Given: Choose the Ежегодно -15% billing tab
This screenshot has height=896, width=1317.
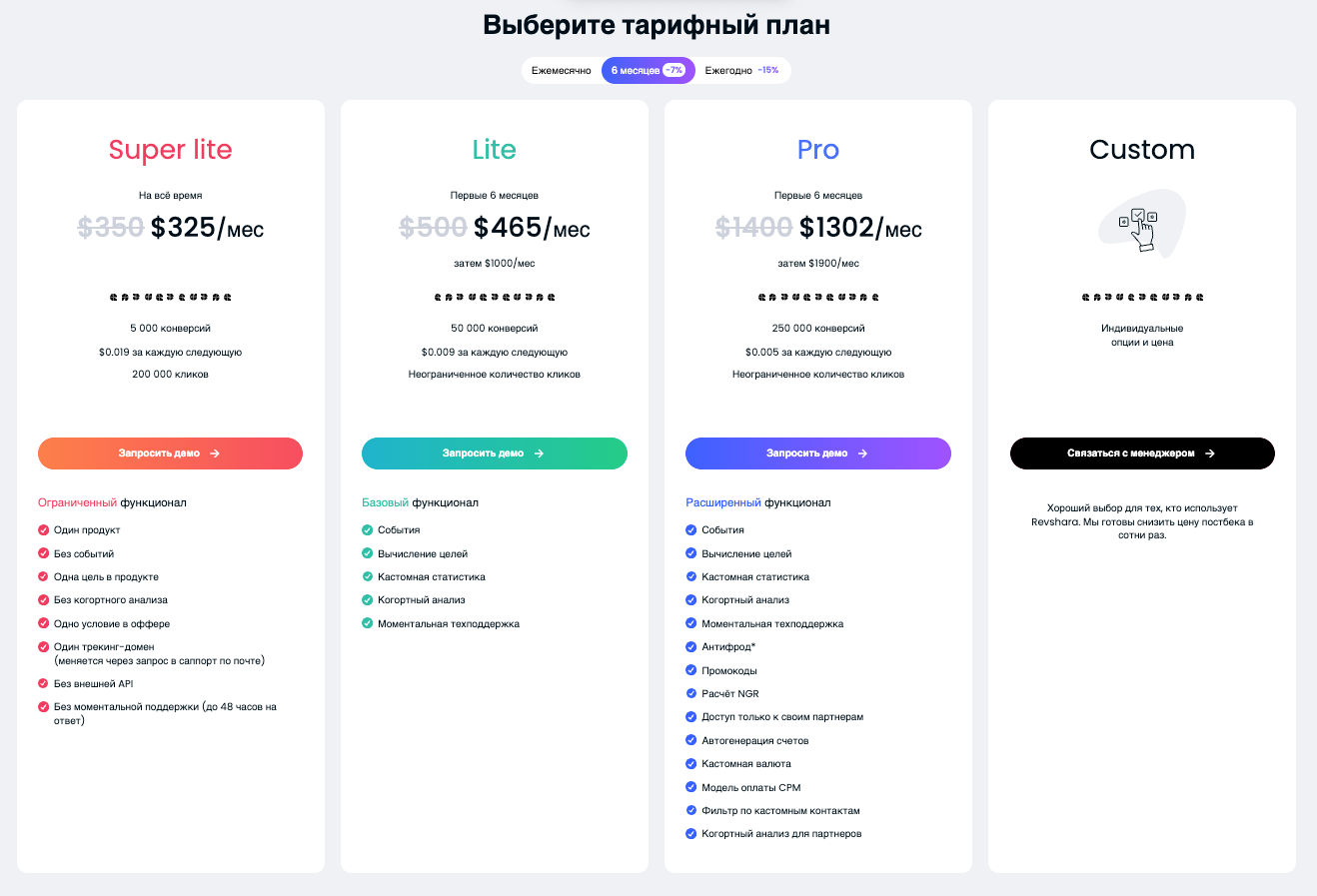Looking at the screenshot, I should (x=742, y=71).
